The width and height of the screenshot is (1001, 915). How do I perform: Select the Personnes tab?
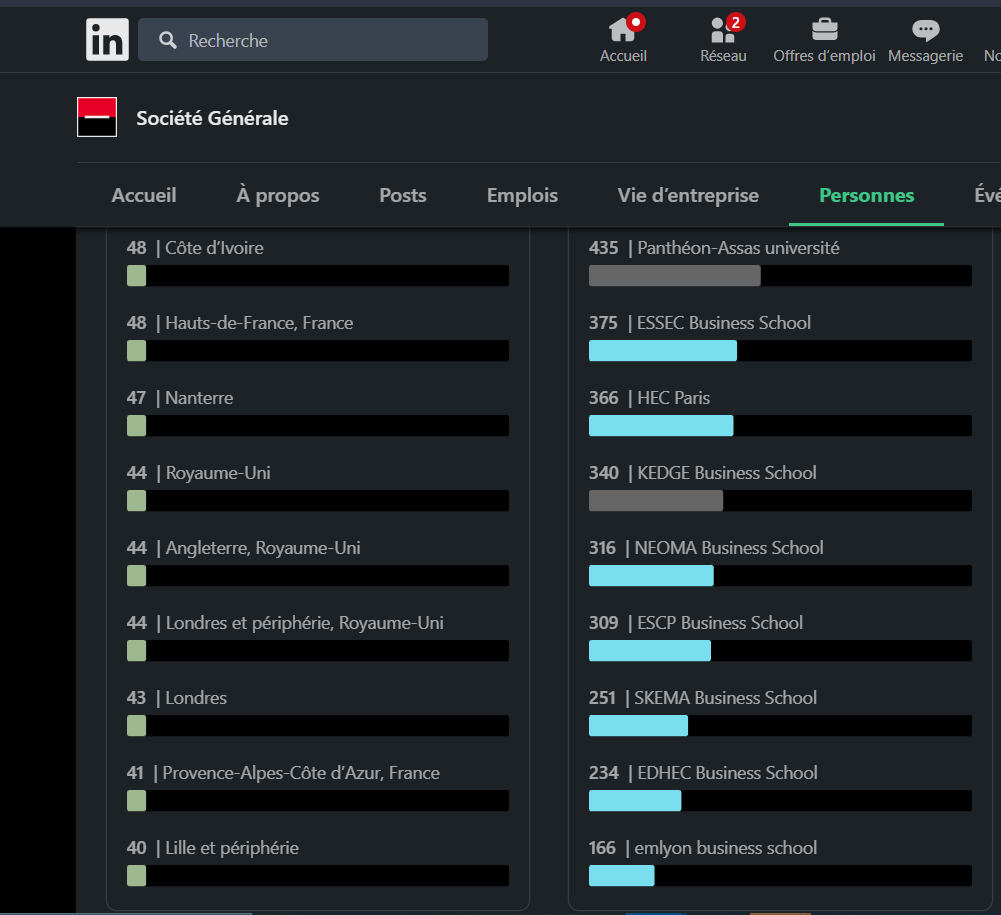[x=866, y=195]
